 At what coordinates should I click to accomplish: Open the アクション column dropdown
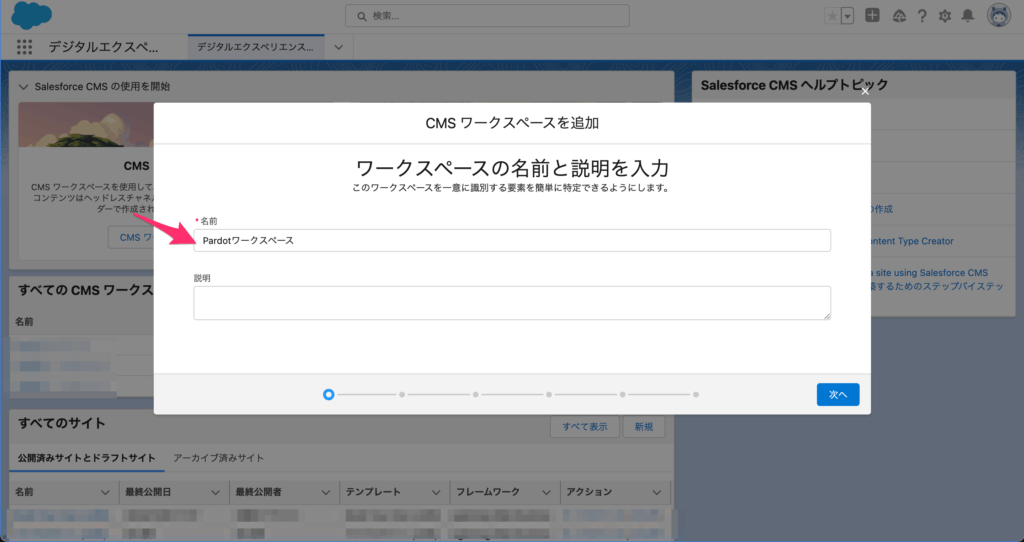pyautogui.click(x=657, y=492)
